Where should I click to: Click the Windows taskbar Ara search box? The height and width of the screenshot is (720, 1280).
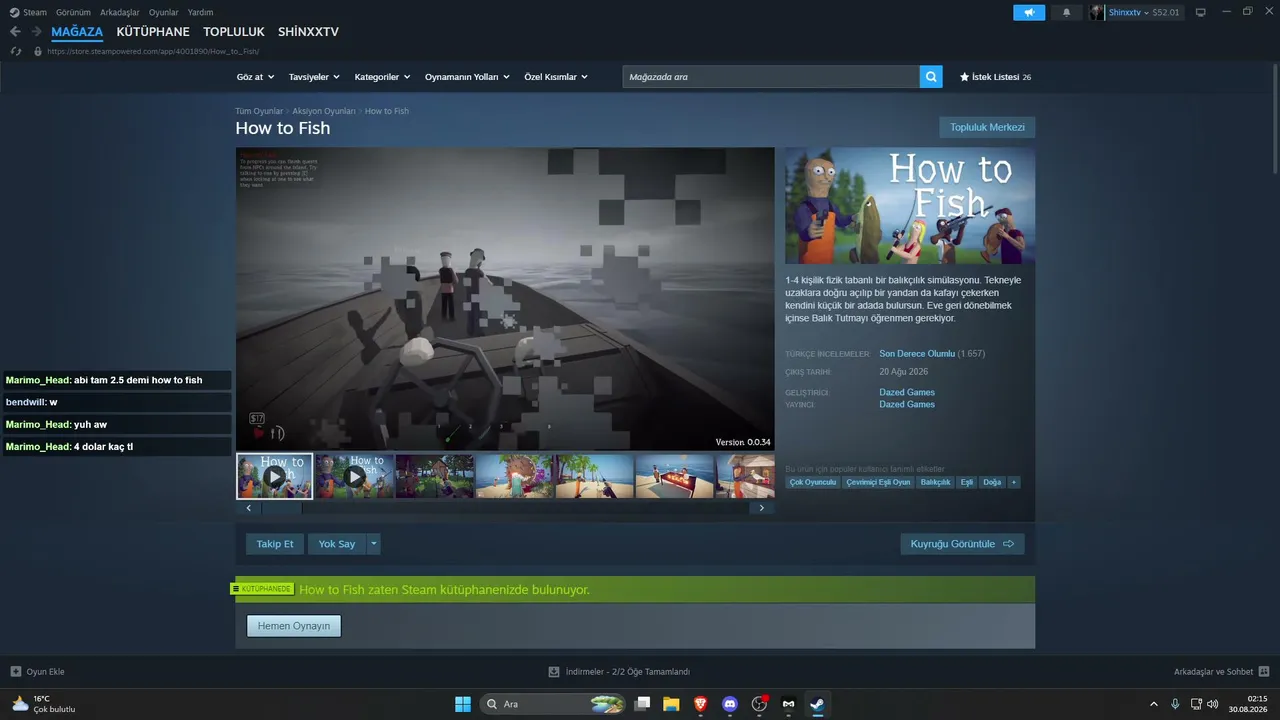point(554,704)
